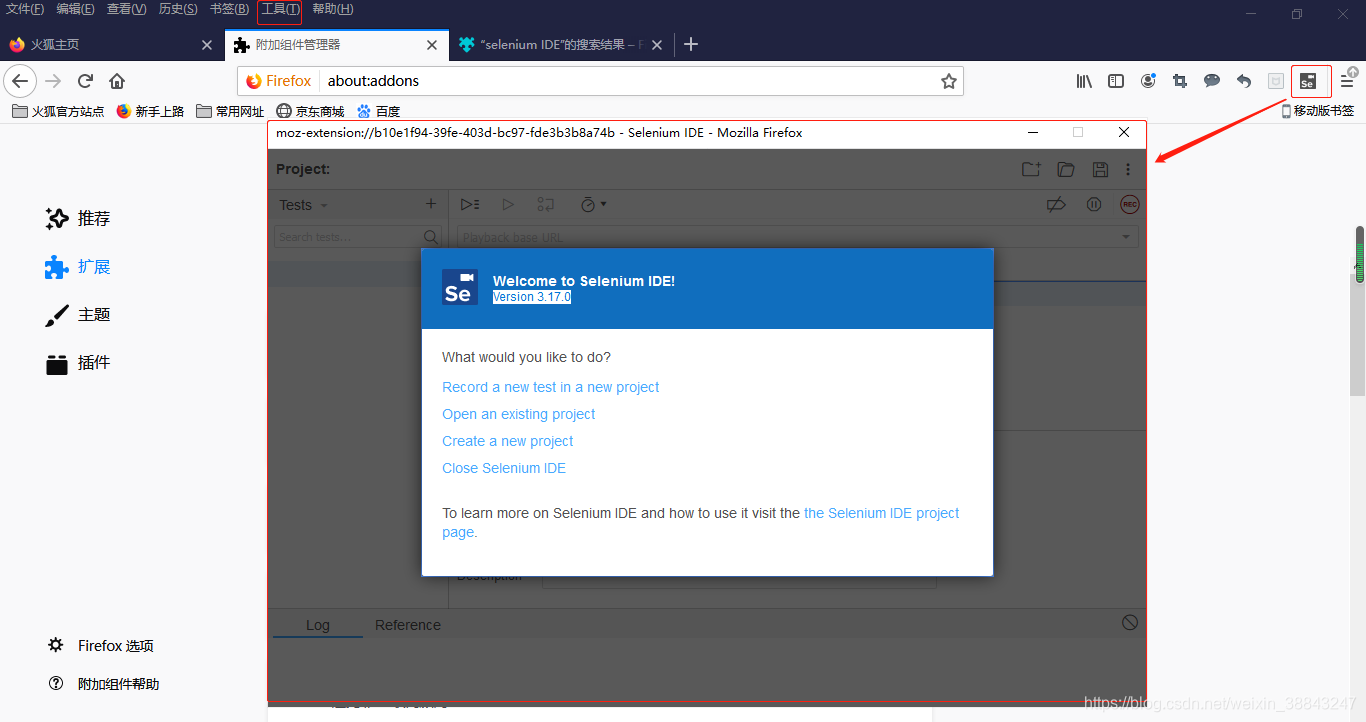Create new project icon in Selenium IDE
The width and height of the screenshot is (1366, 722).
1031,169
